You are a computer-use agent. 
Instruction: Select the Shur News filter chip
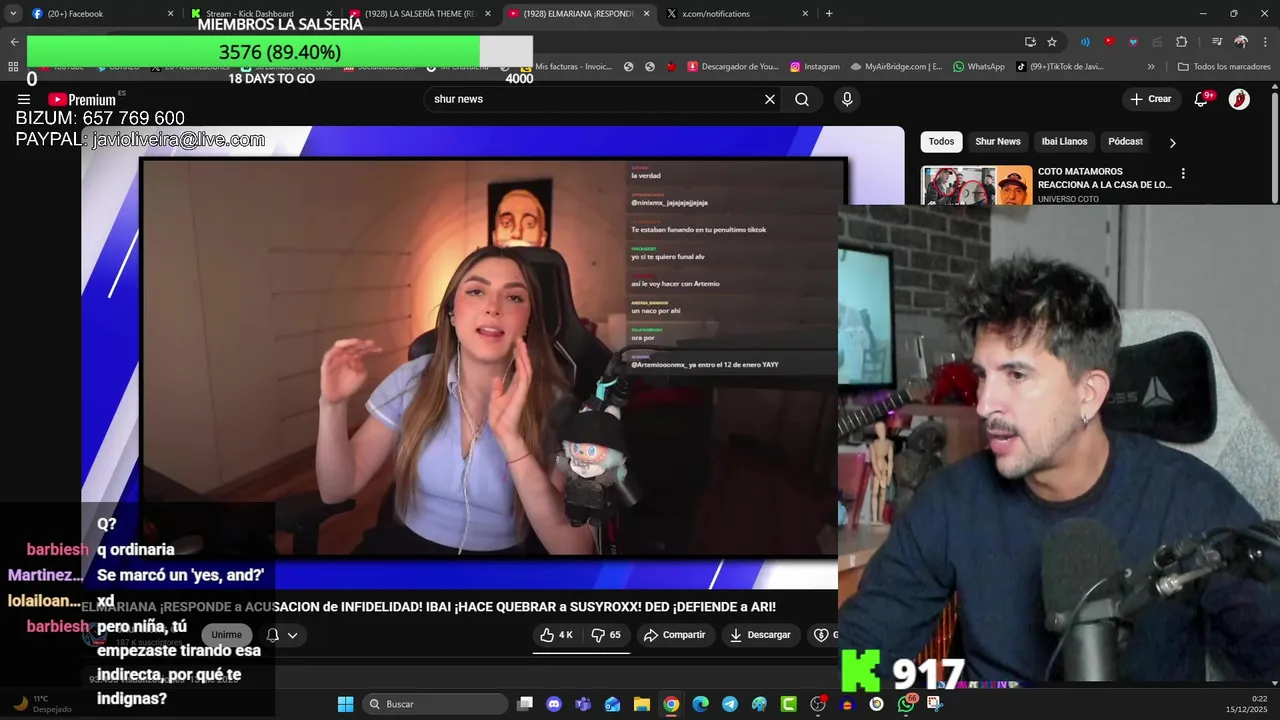(x=998, y=142)
